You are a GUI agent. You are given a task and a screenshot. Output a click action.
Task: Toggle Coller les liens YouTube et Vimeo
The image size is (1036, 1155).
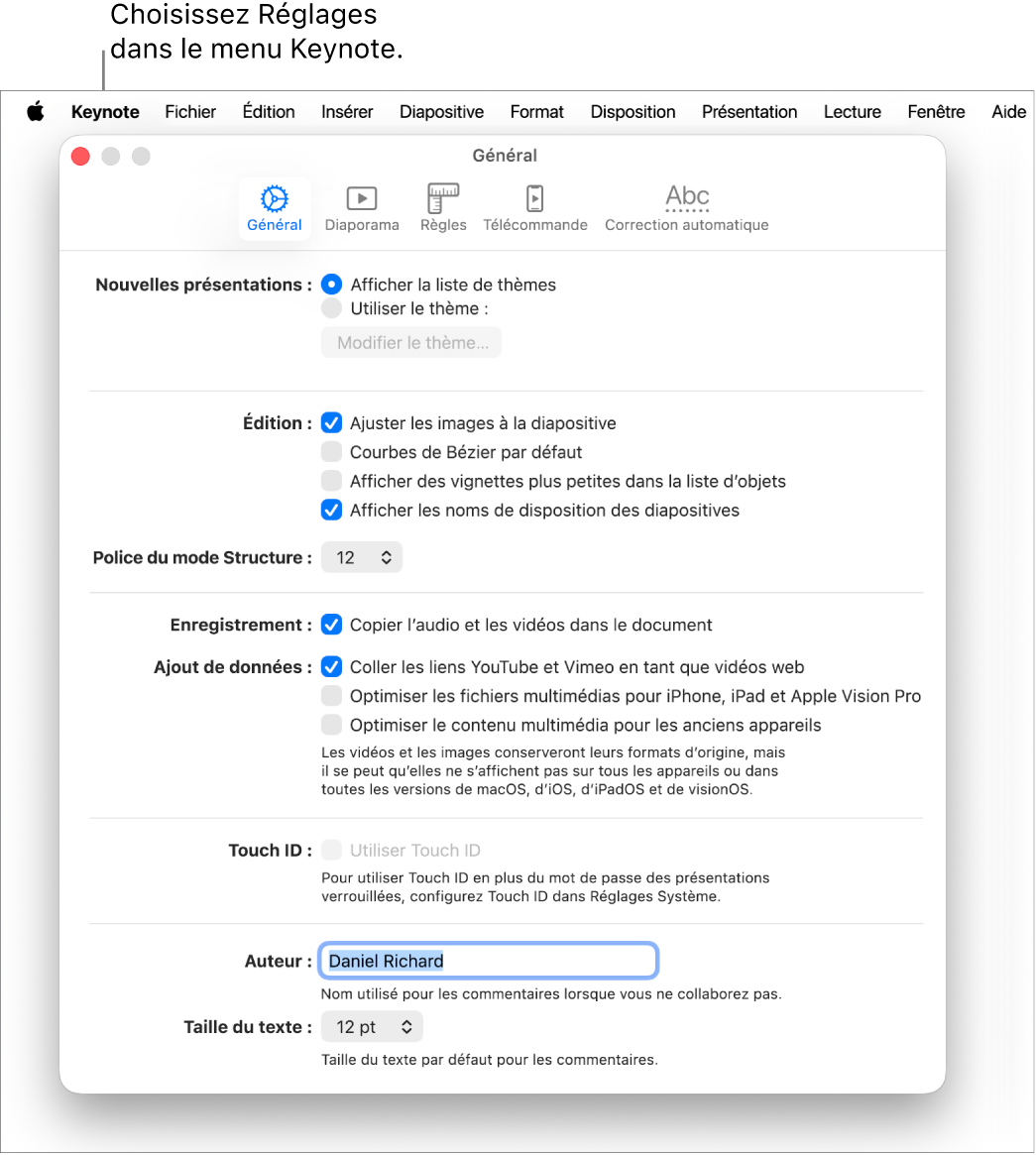331,666
